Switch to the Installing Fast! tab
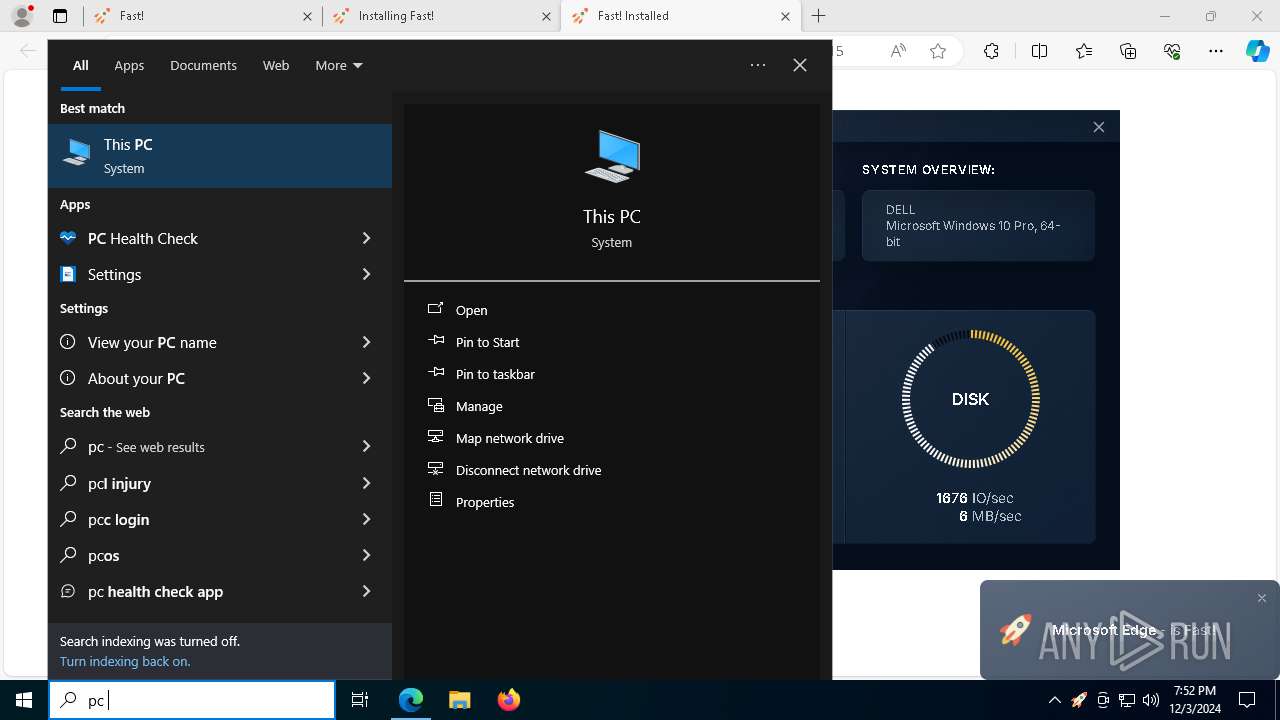 (x=441, y=16)
